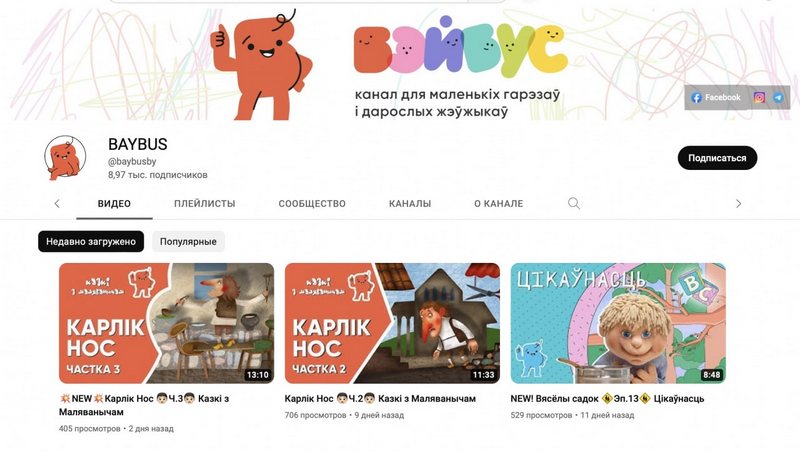The height and width of the screenshot is (451, 800).
Task: Click the Подписаться subscribe button
Action: [x=717, y=158]
